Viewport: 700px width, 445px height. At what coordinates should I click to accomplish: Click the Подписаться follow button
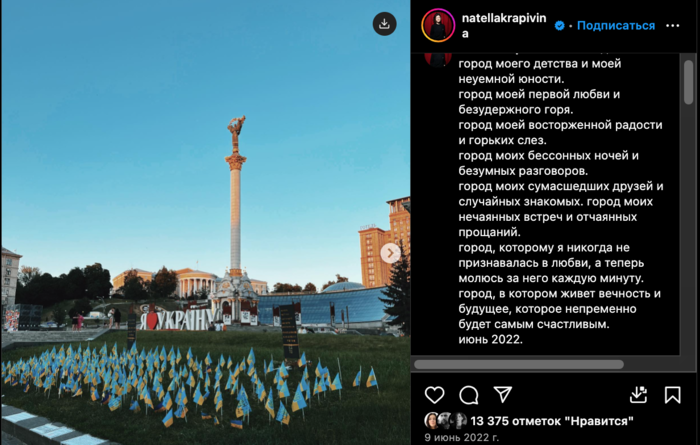[616, 25]
